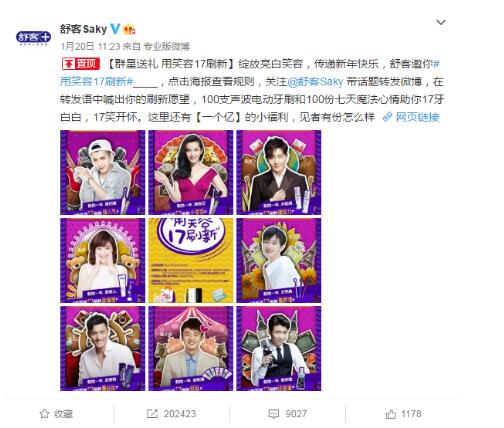Open the #用笑容17刷新# hashtag topic

[97, 82]
